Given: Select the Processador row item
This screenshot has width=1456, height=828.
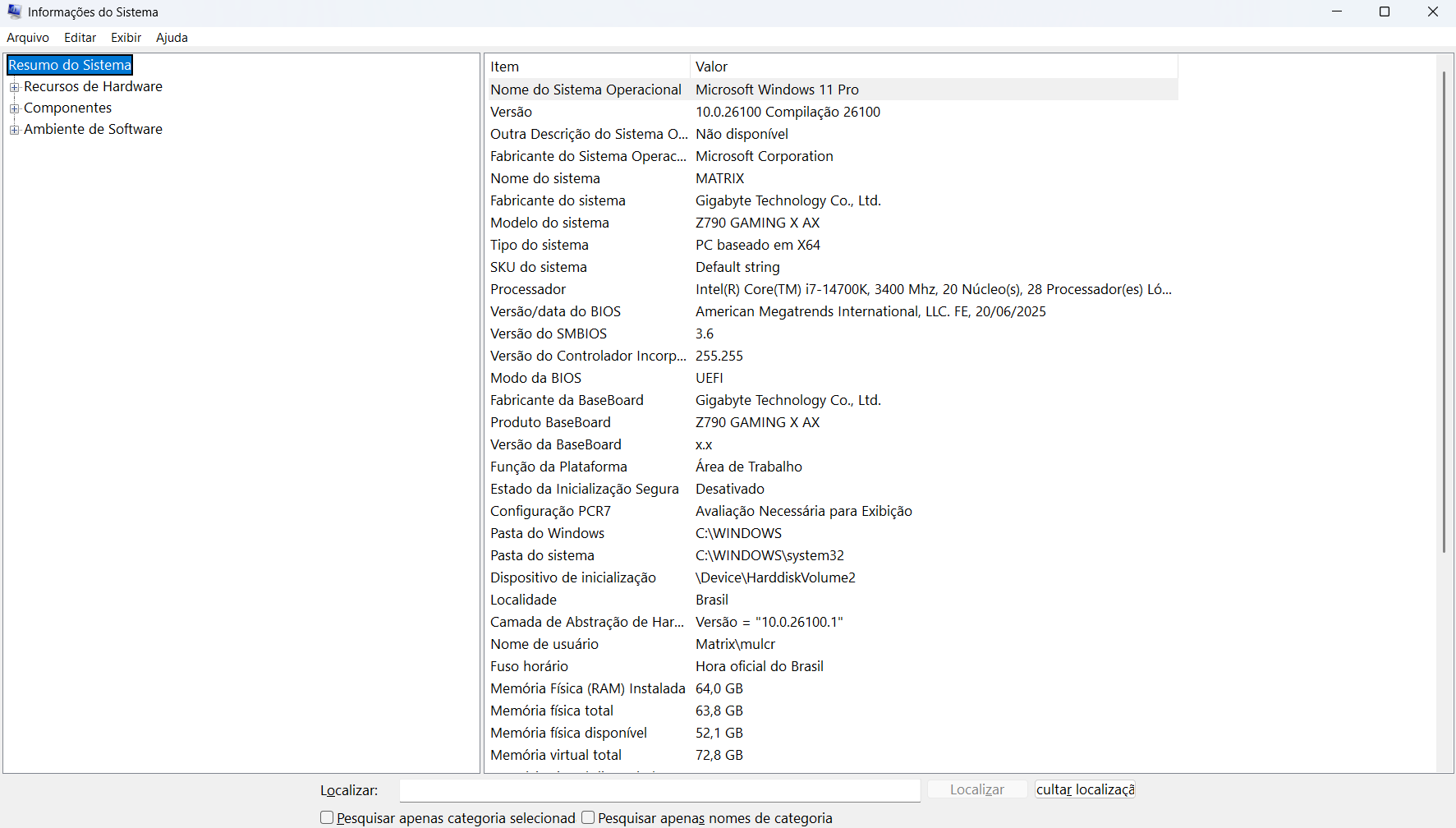Looking at the screenshot, I should (528, 289).
